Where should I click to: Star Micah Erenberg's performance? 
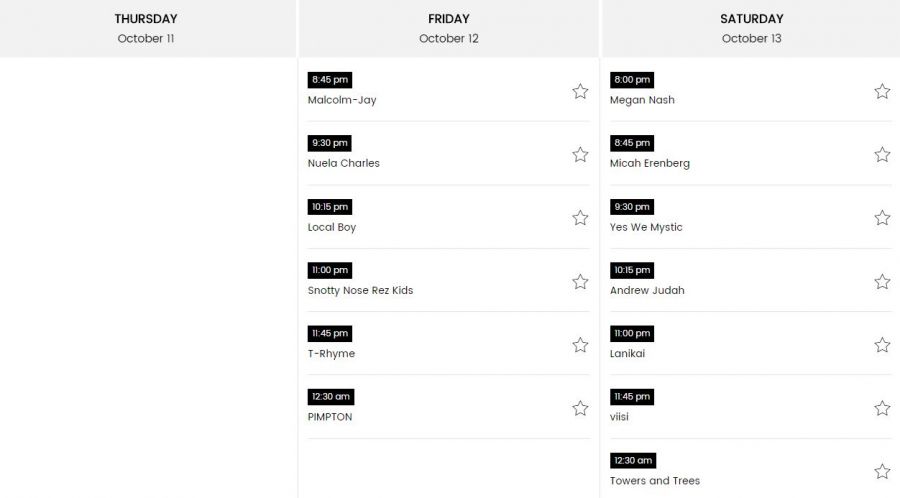pyautogui.click(x=882, y=154)
